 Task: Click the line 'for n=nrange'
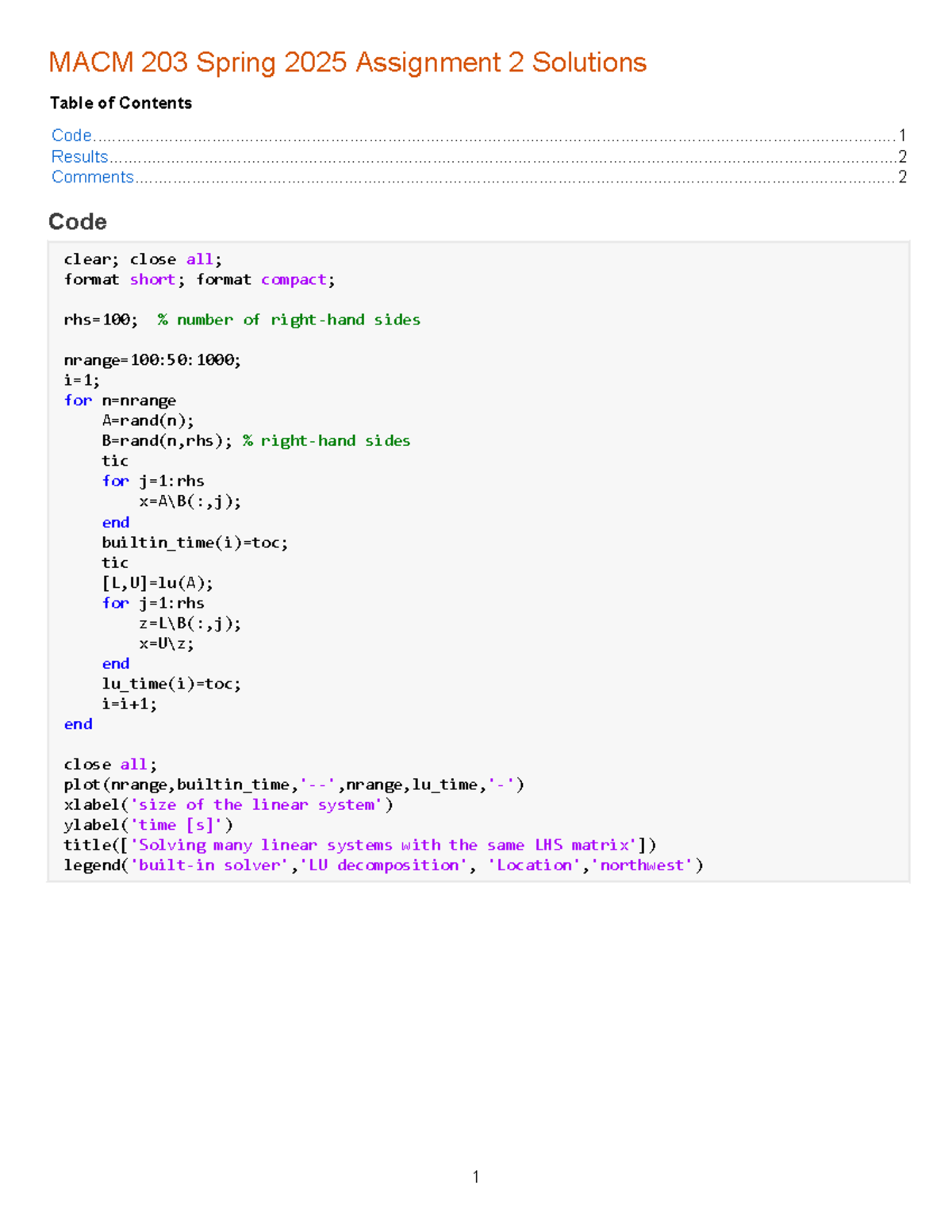click(120, 401)
